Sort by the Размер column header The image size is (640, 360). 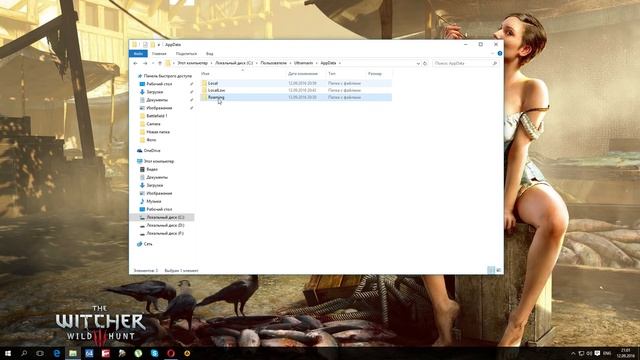[x=375, y=73]
